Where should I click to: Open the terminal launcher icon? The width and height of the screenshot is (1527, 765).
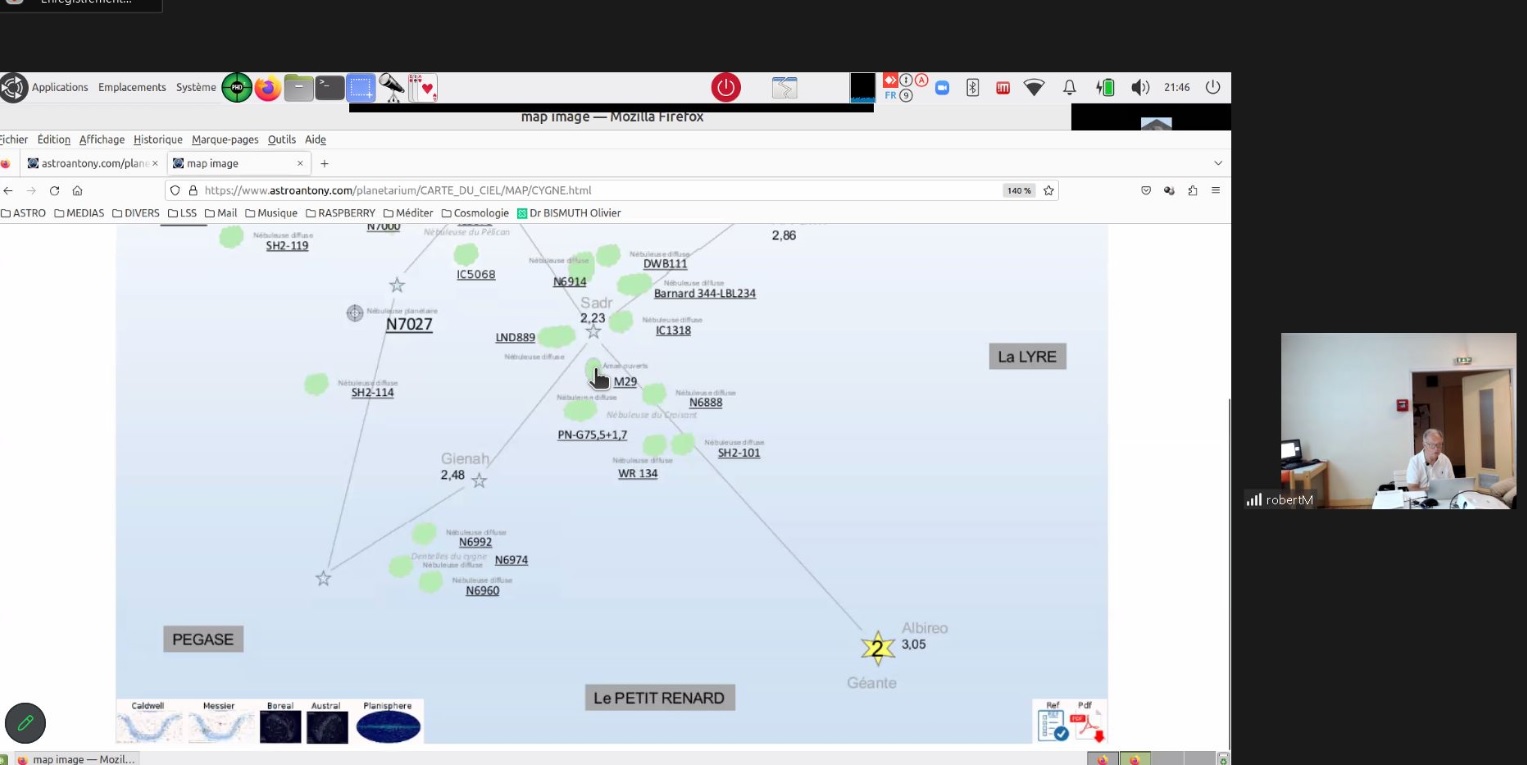(x=330, y=88)
